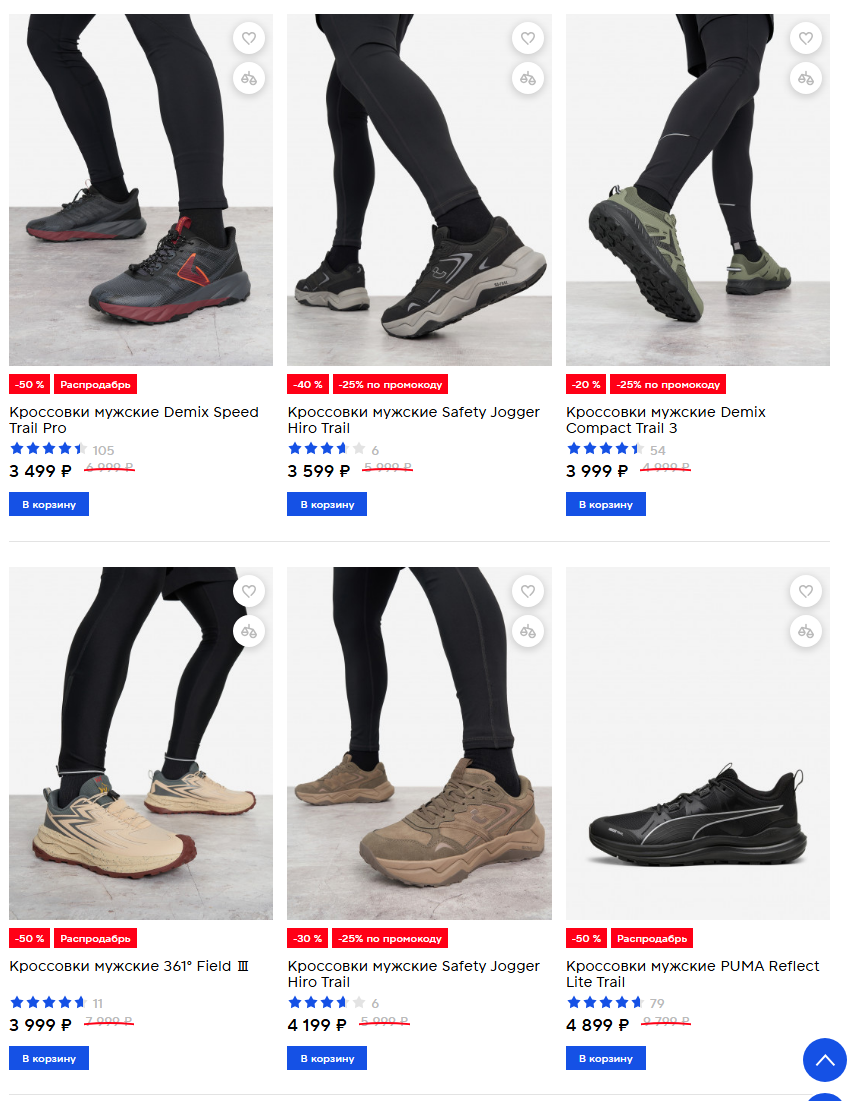Viewport: 849px width, 1101px height.
Task: Add 361° Field III to cart
Action: pos(49,1058)
